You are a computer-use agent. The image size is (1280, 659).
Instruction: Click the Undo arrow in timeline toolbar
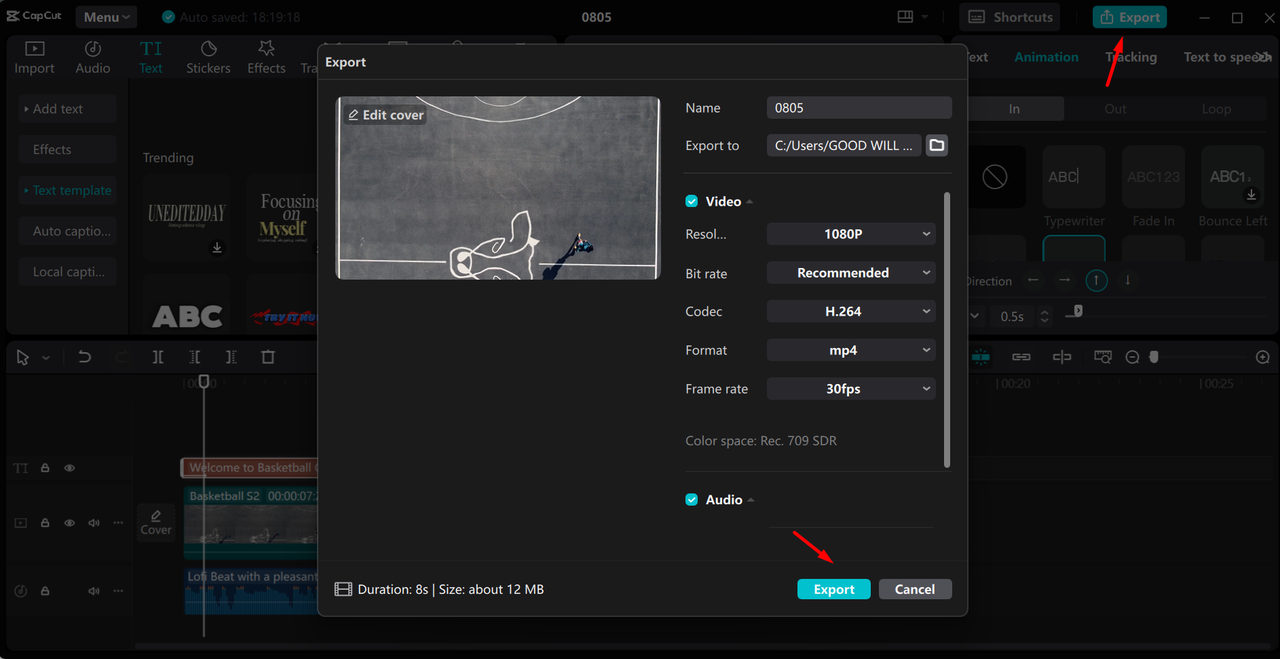click(x=85, y=357)
